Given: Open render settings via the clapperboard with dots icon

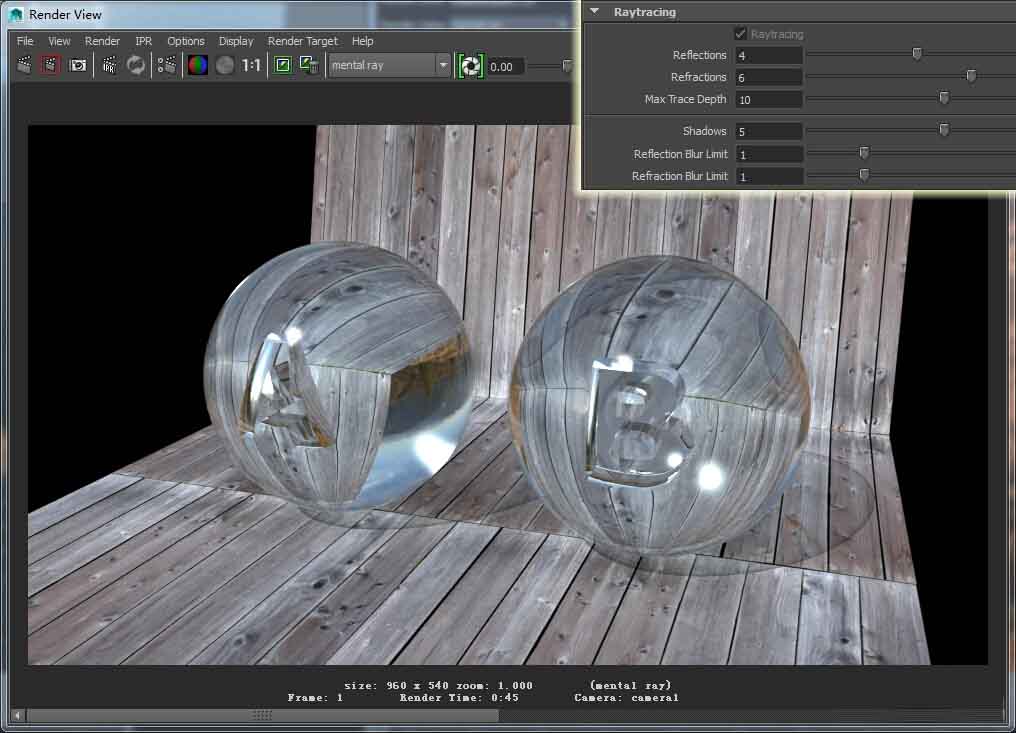Looking at the screenshot, I should coord(167,65).
